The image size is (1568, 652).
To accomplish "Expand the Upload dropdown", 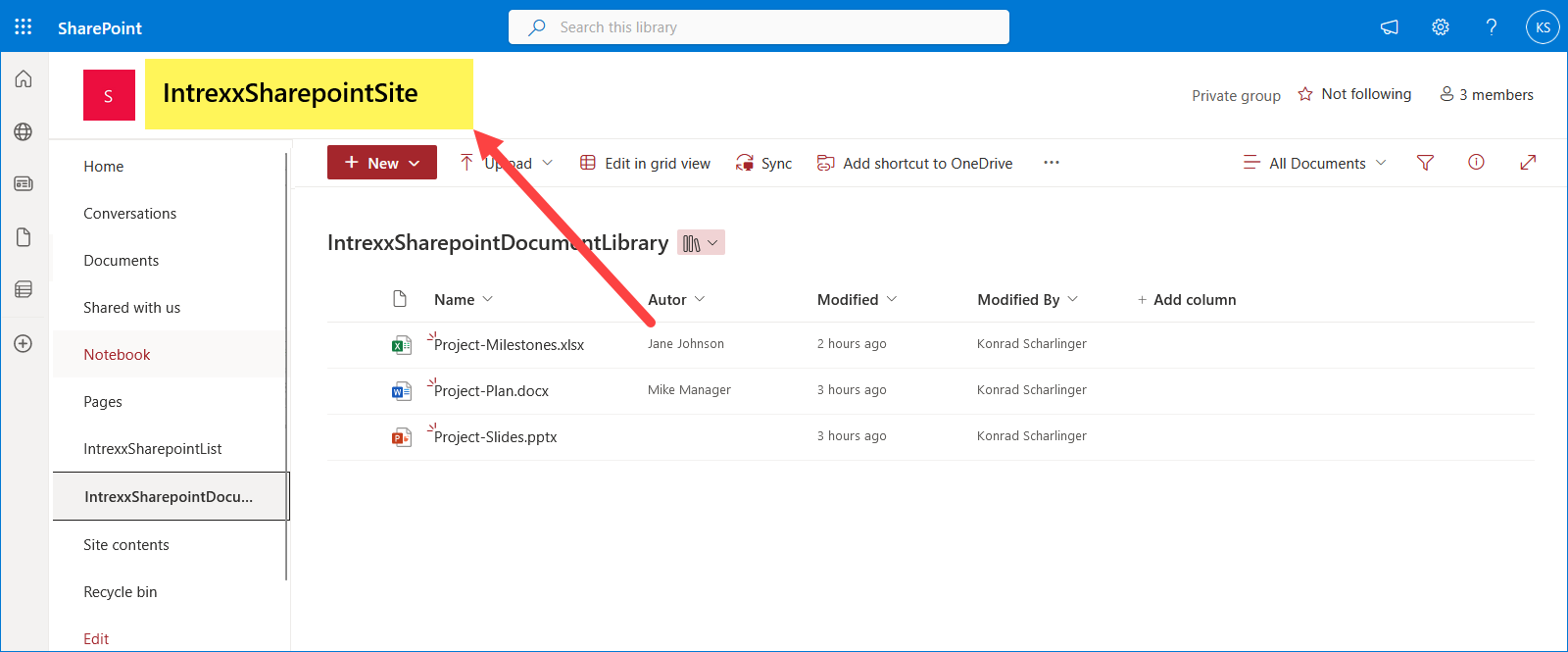I will (x=548, y=163).
